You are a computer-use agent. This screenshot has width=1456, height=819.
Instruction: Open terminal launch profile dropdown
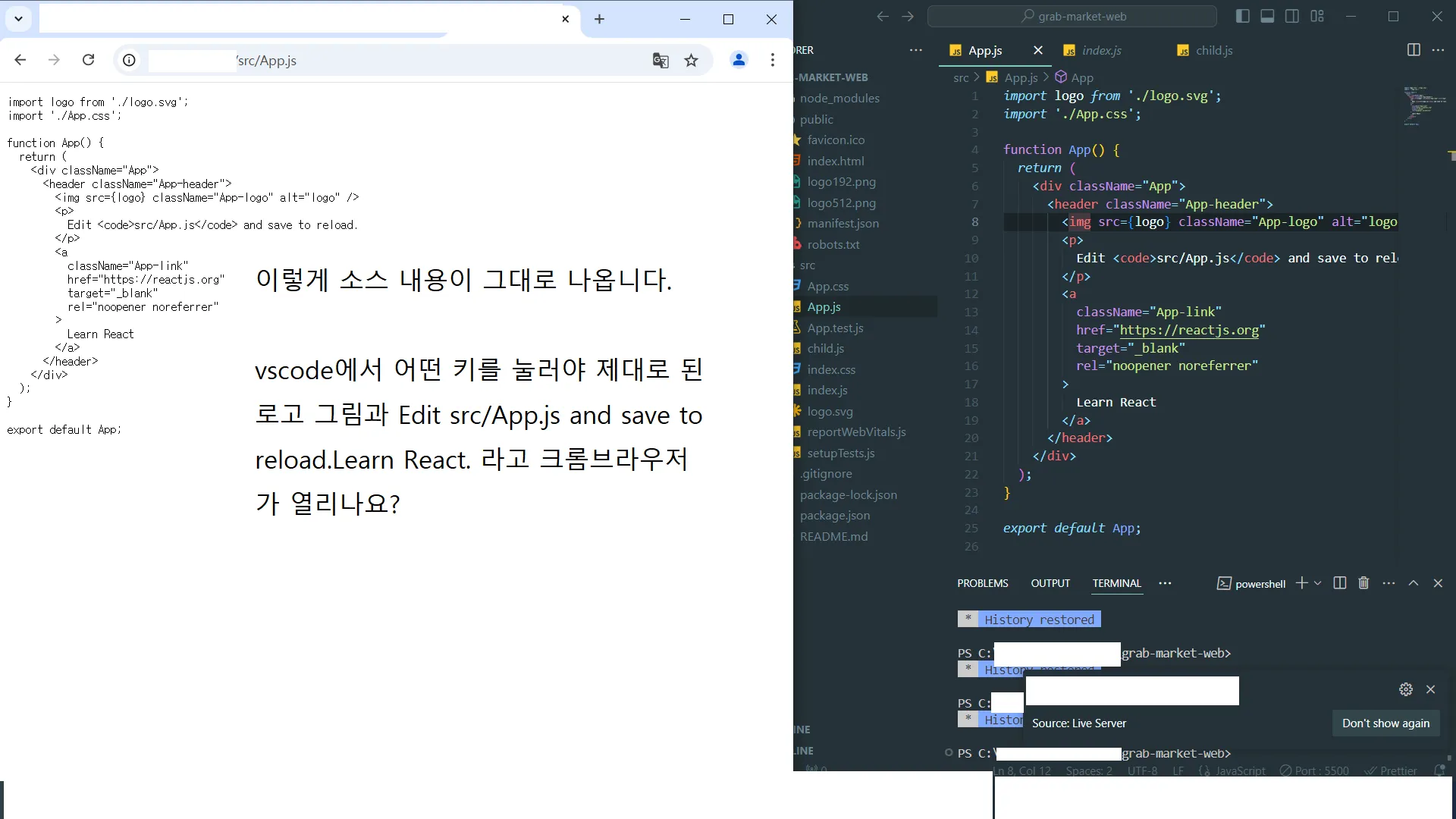1318,583
